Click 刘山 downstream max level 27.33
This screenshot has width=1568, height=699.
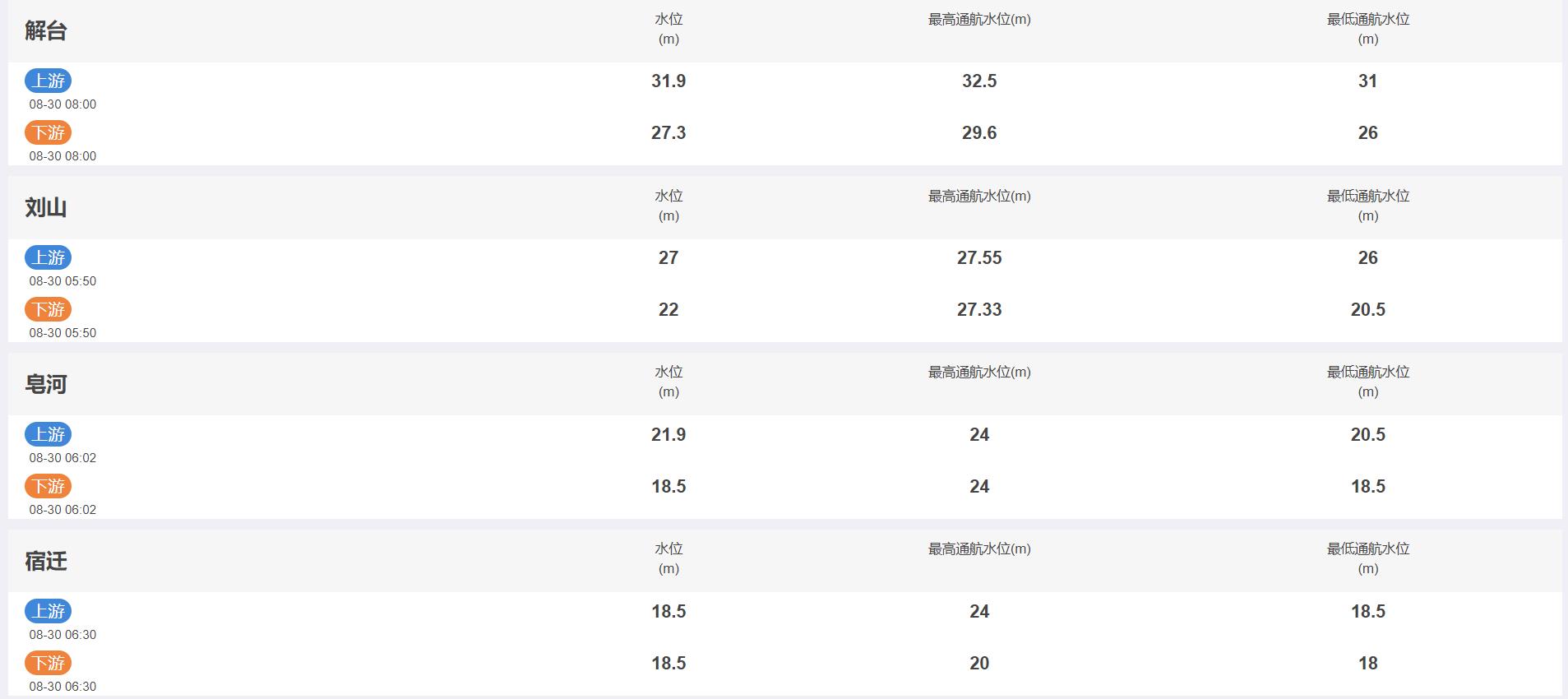[979, 309]
